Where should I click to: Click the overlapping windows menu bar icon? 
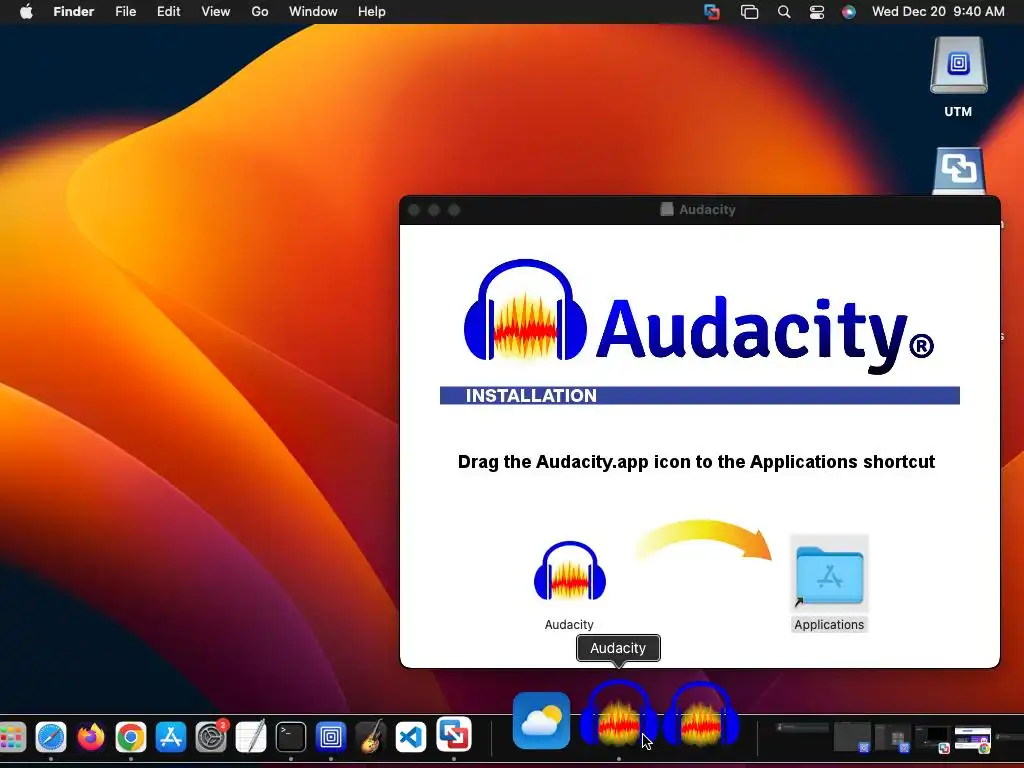tap(749, 12)
